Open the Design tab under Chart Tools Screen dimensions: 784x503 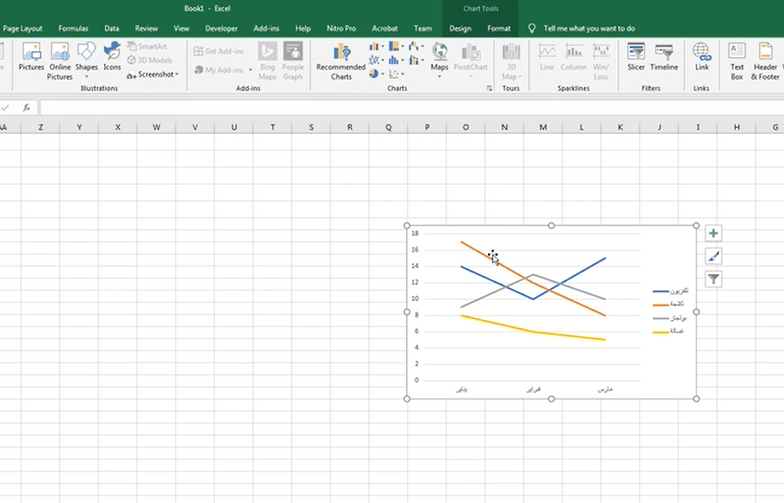click(x=460, y=28)
